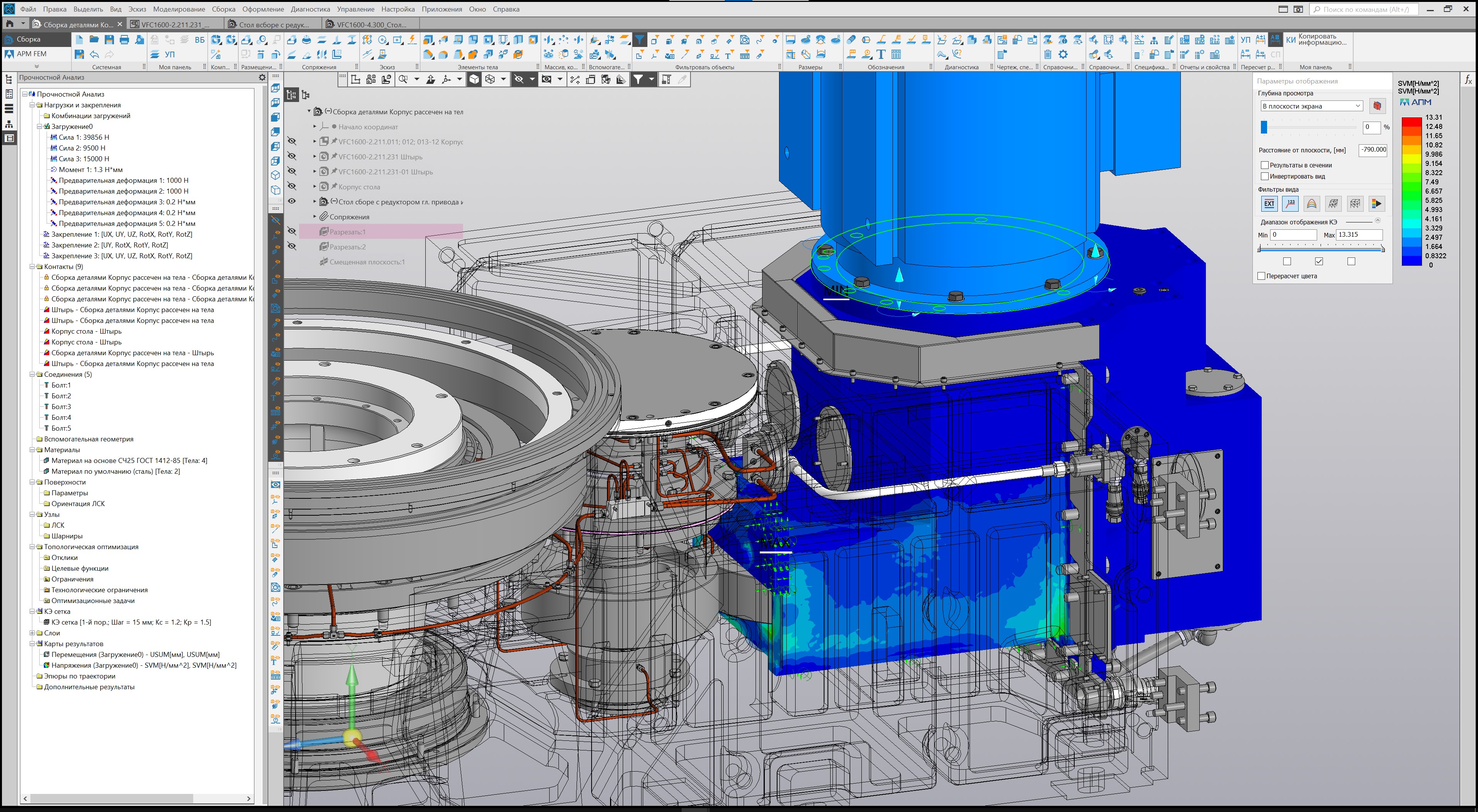
Task: Click the Max display range input field
Action: pos(1359,235)
